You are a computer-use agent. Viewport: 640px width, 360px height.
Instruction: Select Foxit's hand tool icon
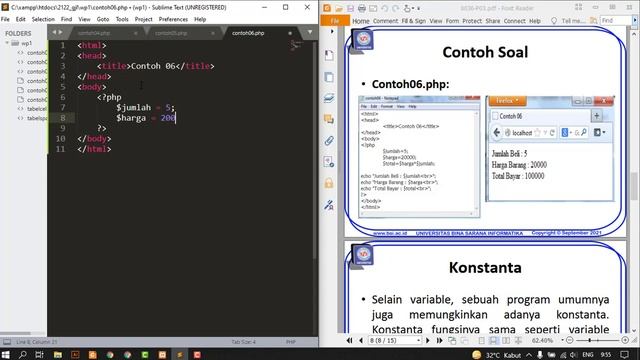(407, 8)
